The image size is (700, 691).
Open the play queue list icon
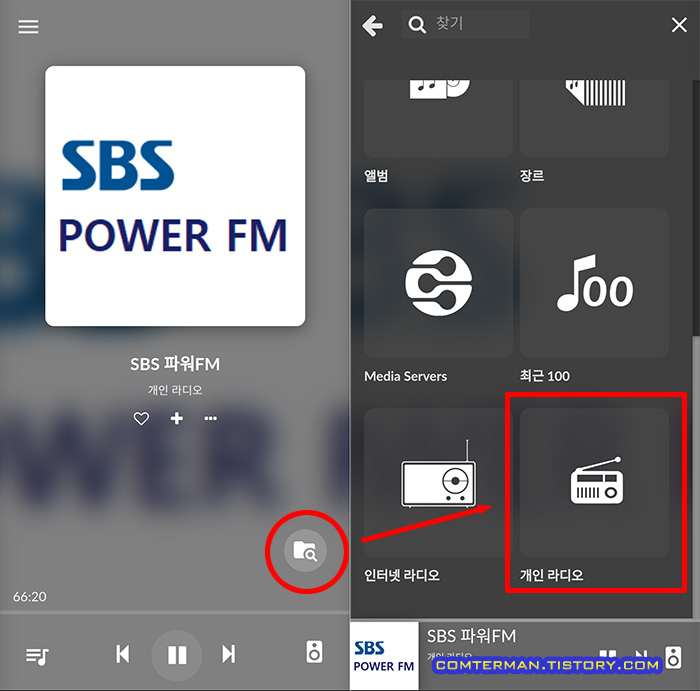coord(37,656)
